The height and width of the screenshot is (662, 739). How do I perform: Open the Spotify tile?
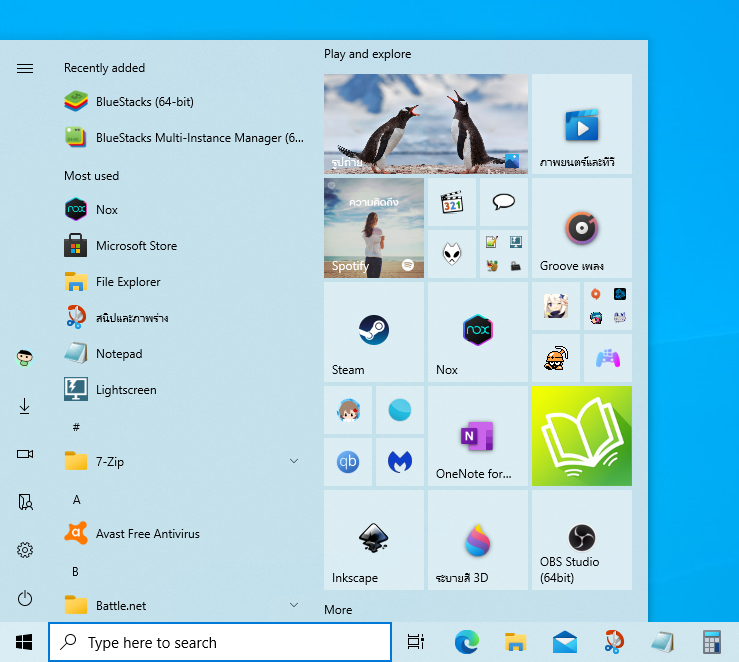tap(374, 228)
